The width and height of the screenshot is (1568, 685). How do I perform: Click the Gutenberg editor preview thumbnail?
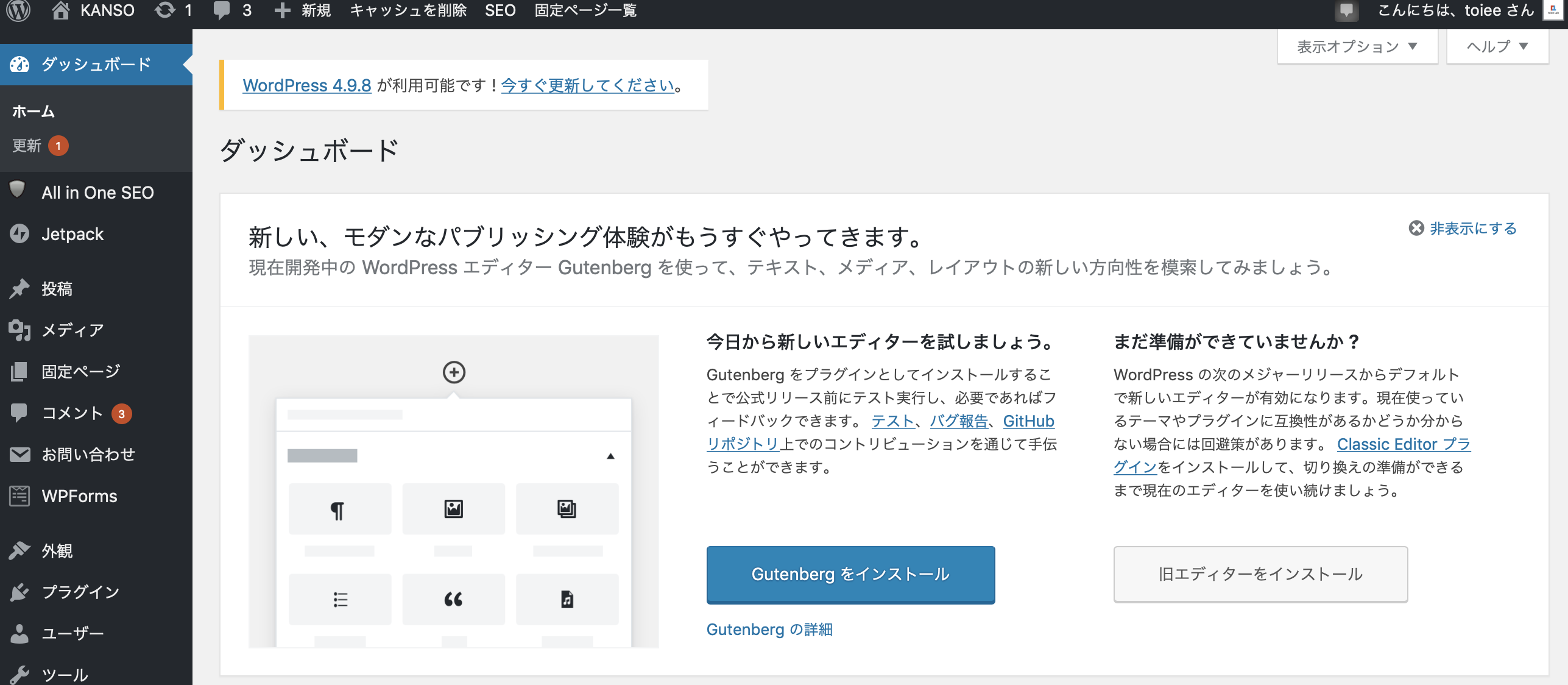tap(453, 491)
